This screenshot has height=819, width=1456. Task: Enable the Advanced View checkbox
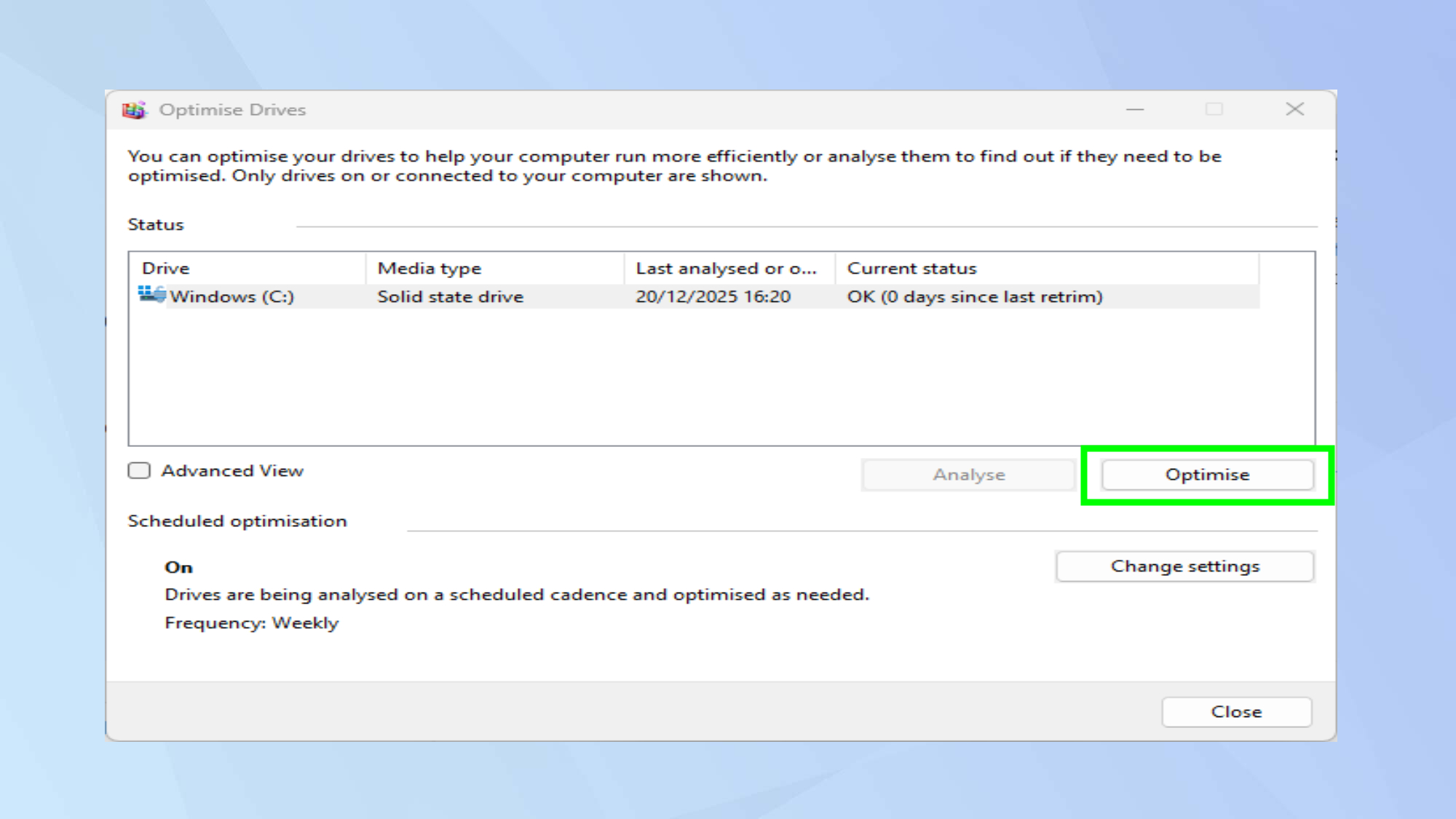coord(138,470)
